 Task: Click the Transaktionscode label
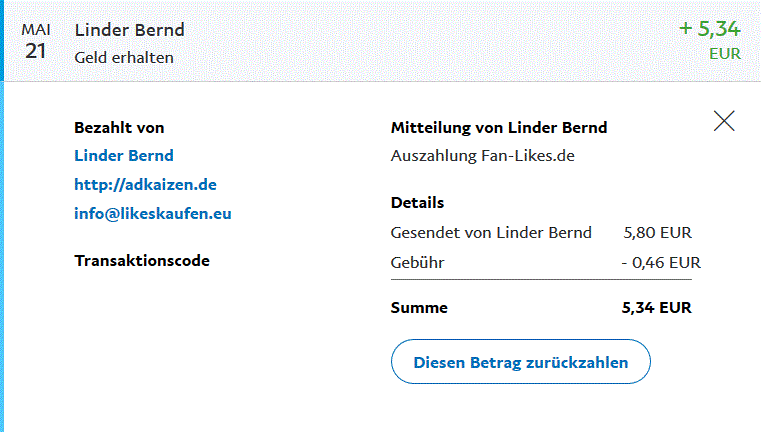(142, 261)
